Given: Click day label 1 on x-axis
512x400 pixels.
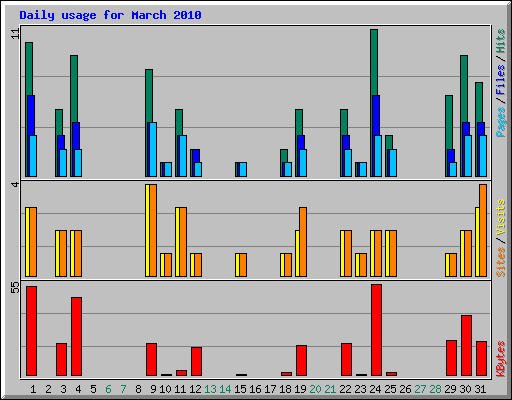Looking at the screenshot, I should coord(33,389).
